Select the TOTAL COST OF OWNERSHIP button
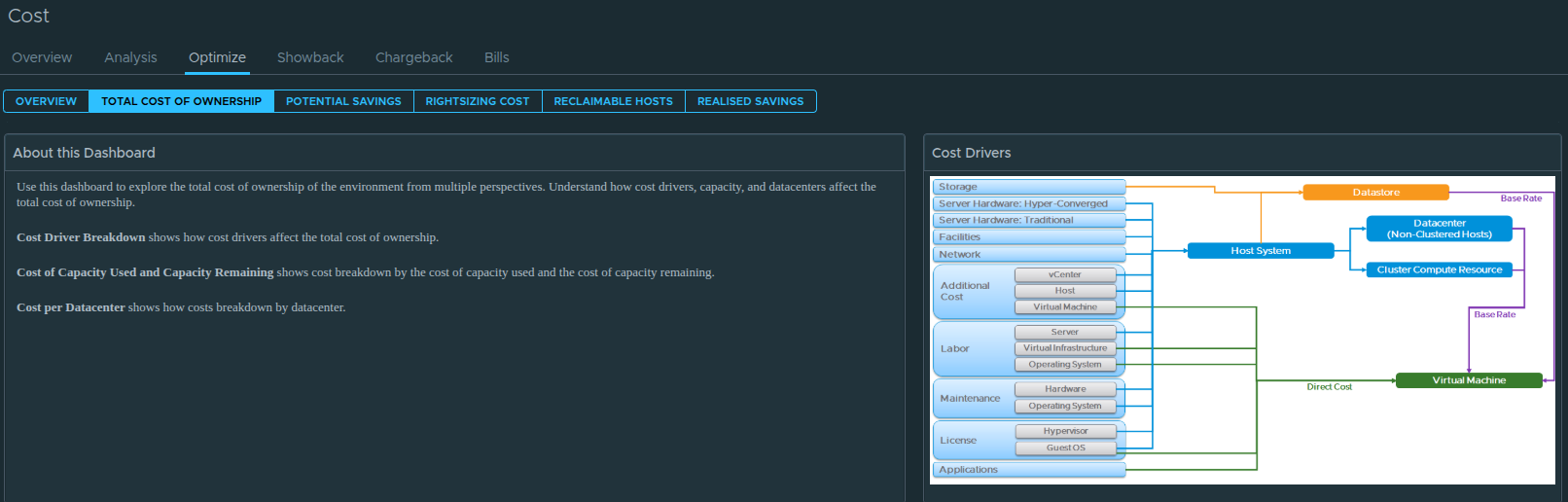The height and width of the screenshot is (502, 1568). click(x=181, y=101)
